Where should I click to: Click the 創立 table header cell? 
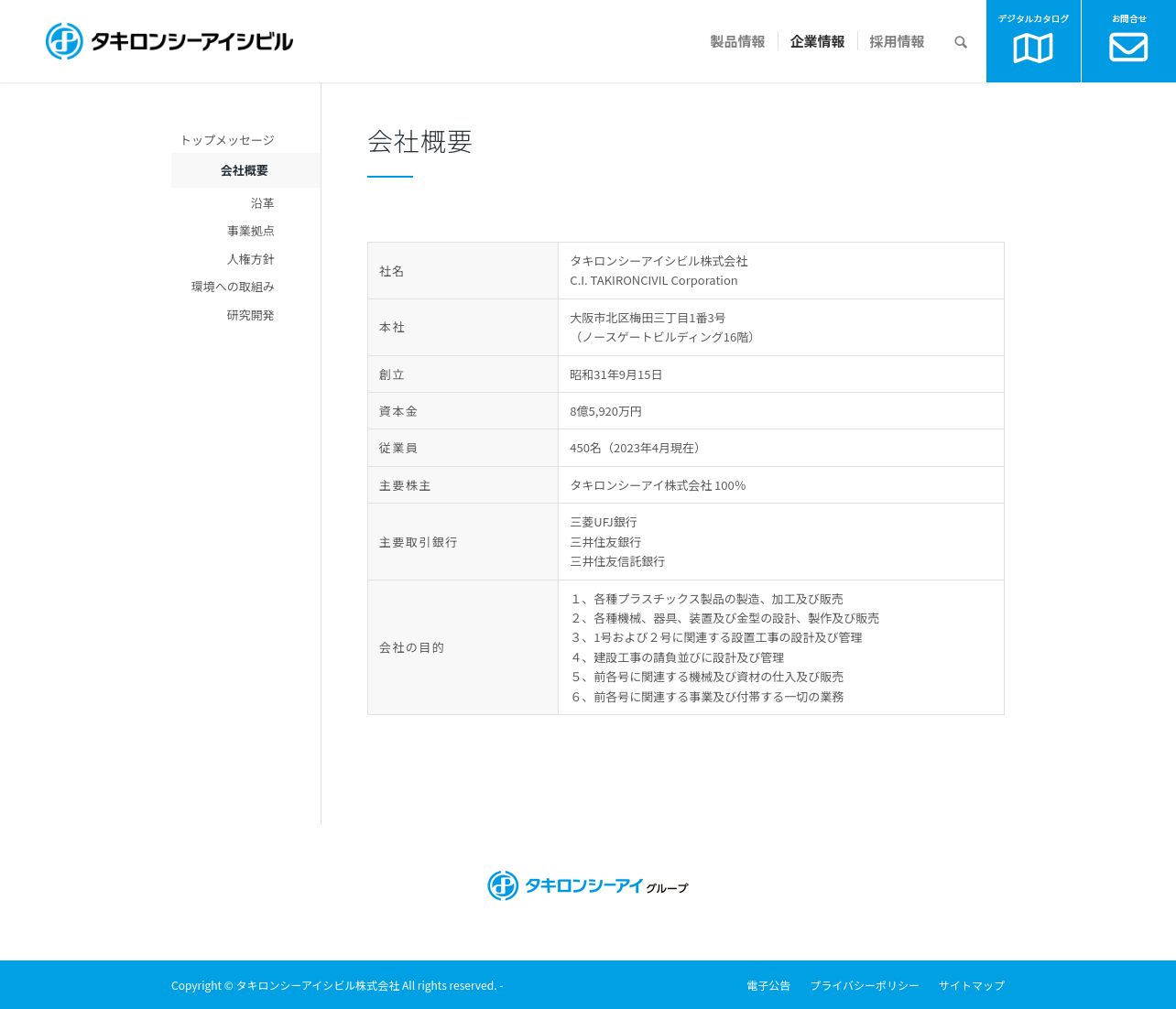coord(463,374)
